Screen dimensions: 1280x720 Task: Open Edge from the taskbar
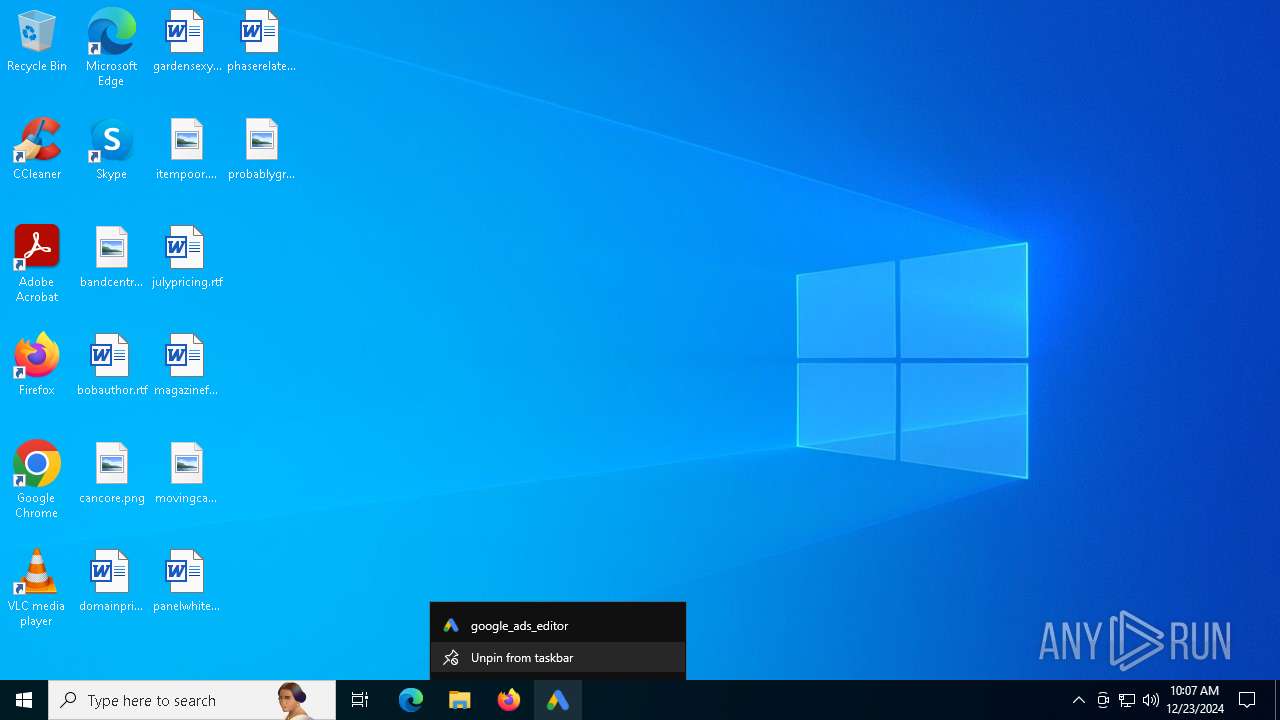point(411,700)
